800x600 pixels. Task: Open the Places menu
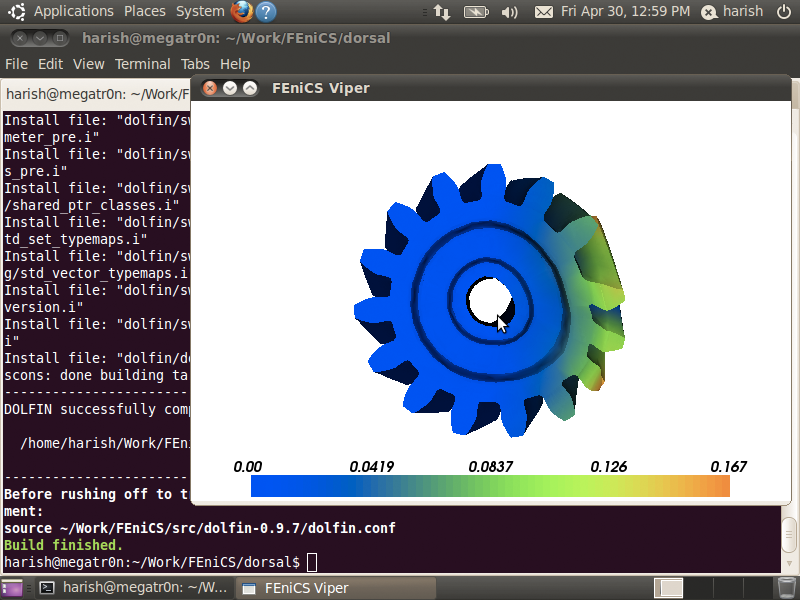pyautogui.click(x=145, y=12)
